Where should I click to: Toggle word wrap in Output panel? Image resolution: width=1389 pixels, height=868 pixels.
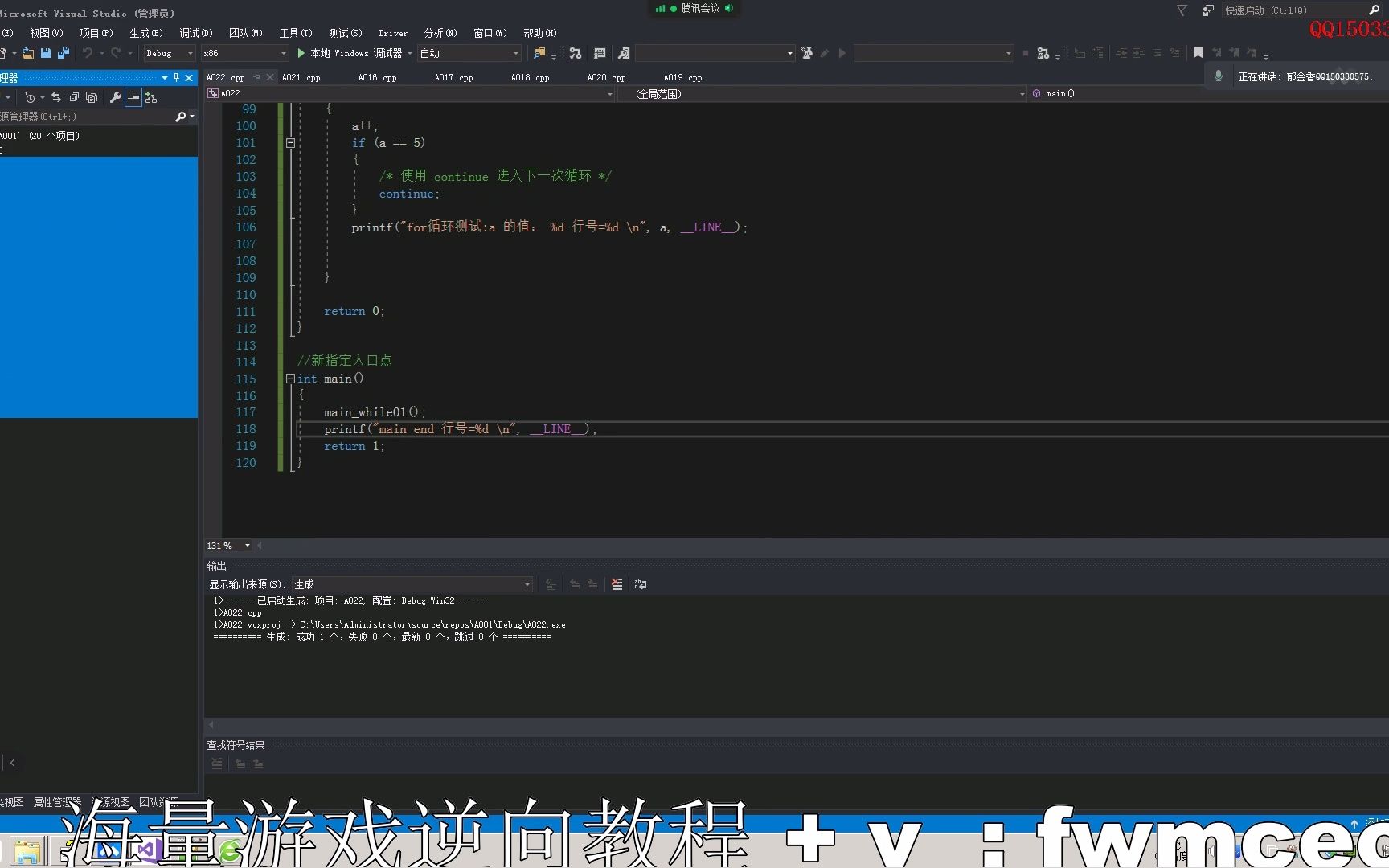click(x=641, y=584)
